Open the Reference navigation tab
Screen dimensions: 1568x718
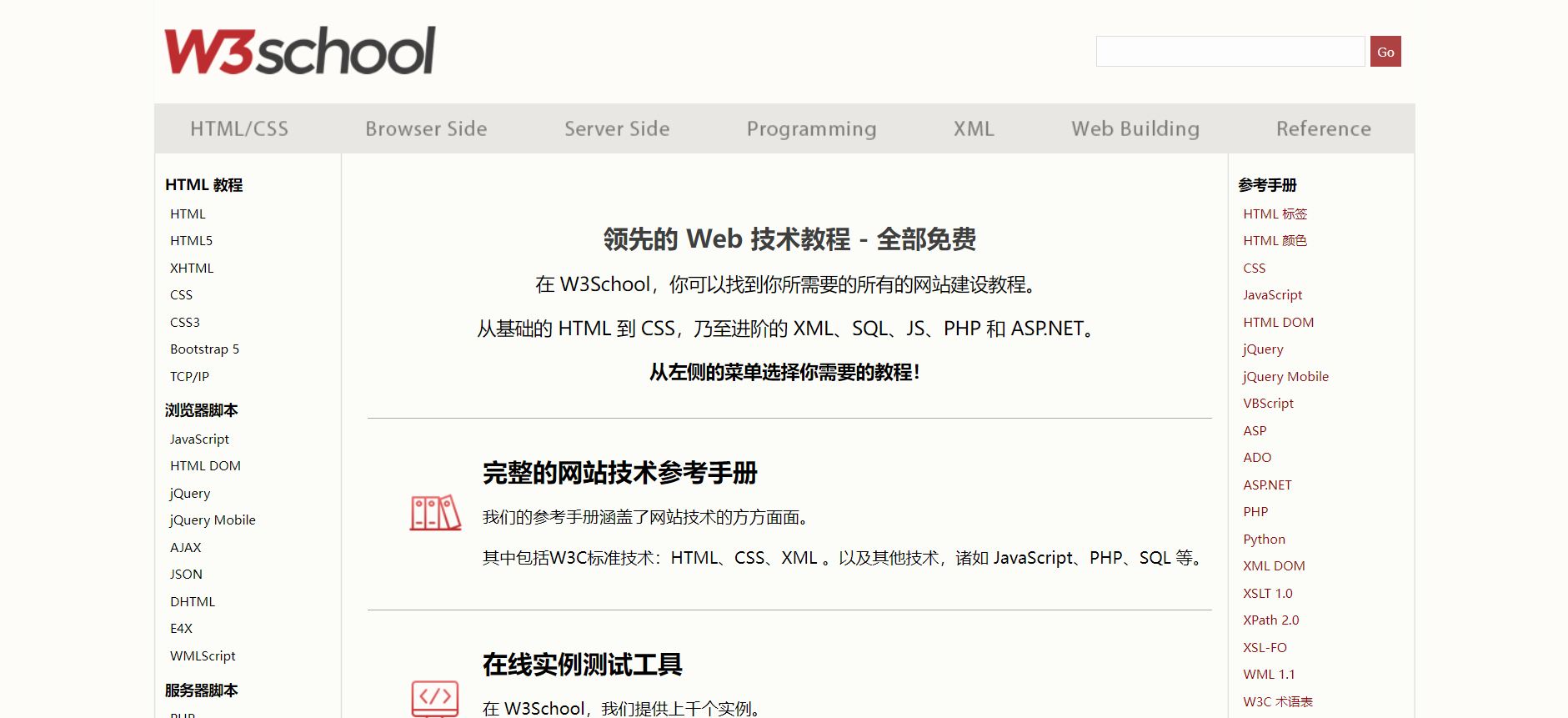(x=1323, y=129)
